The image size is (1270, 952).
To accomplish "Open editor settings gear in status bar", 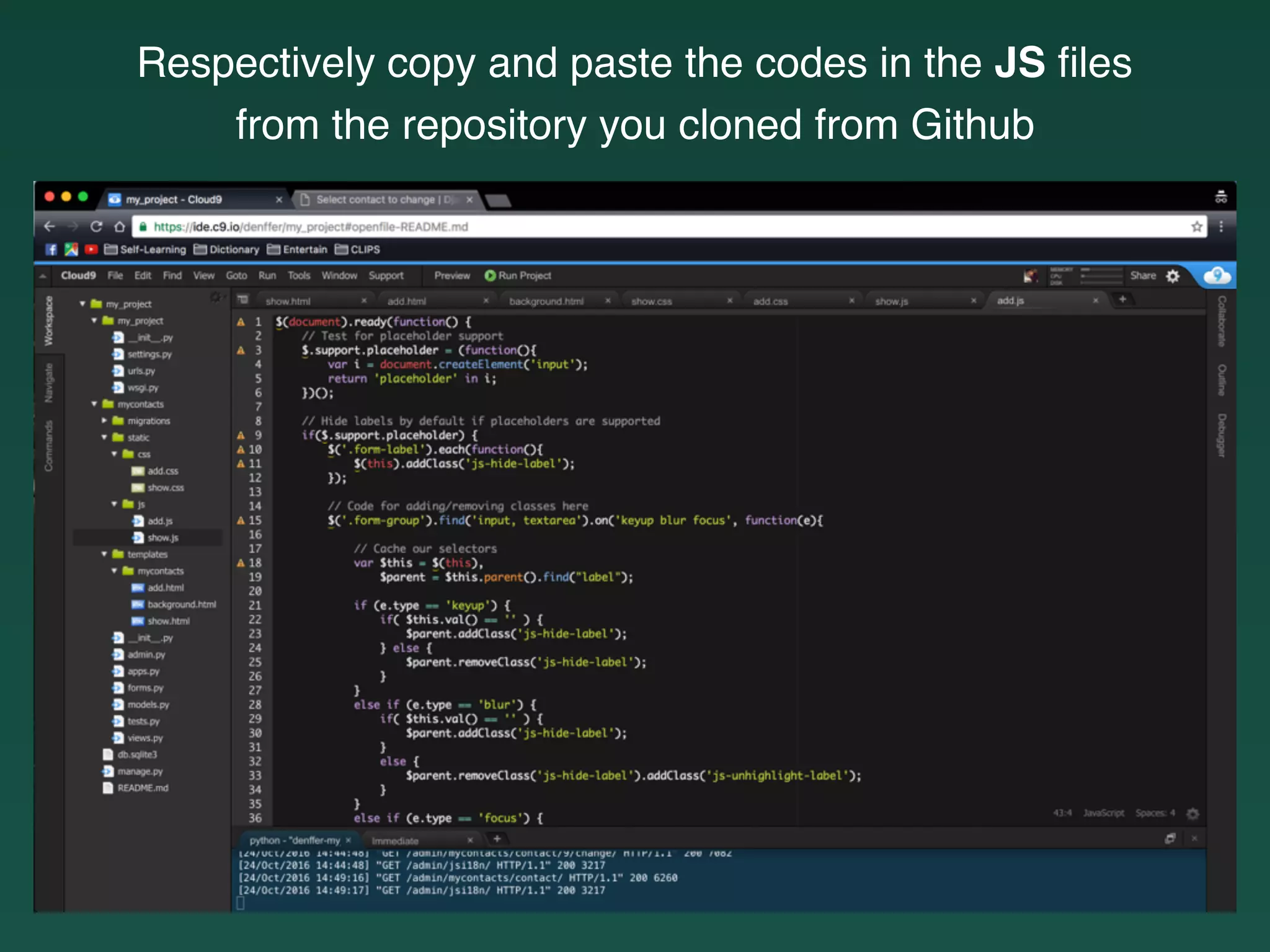I will click(x=1192, y=813).
